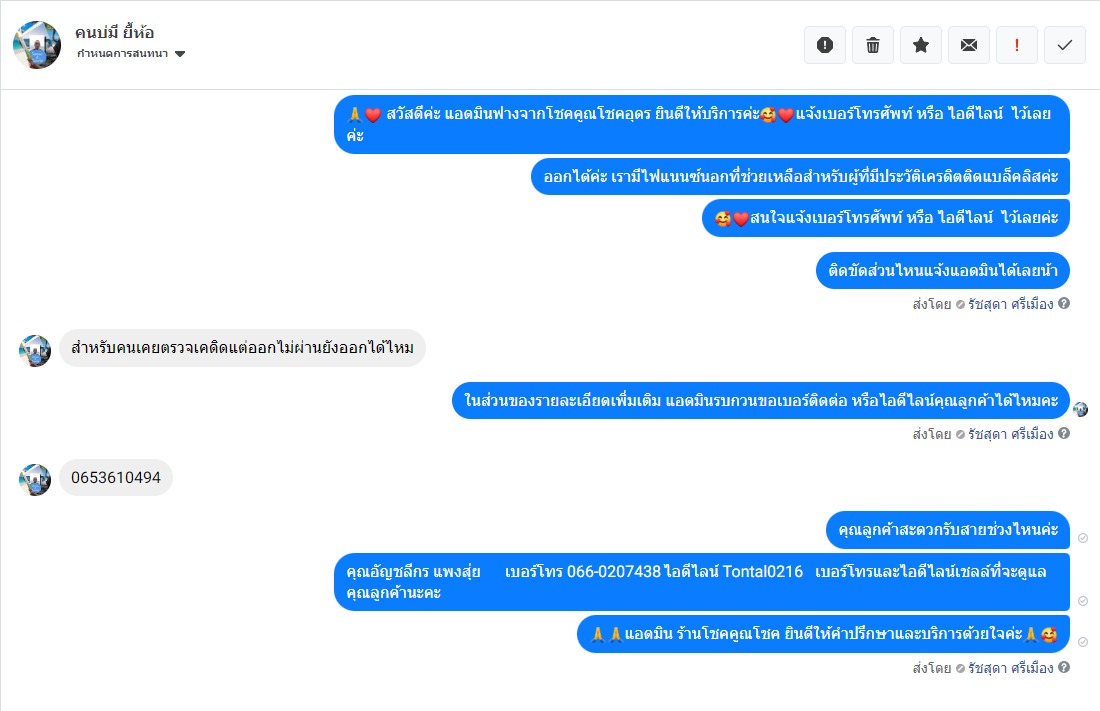Click the contact name in the header
Screen dimensions: 1100x711
coord(114,32)
